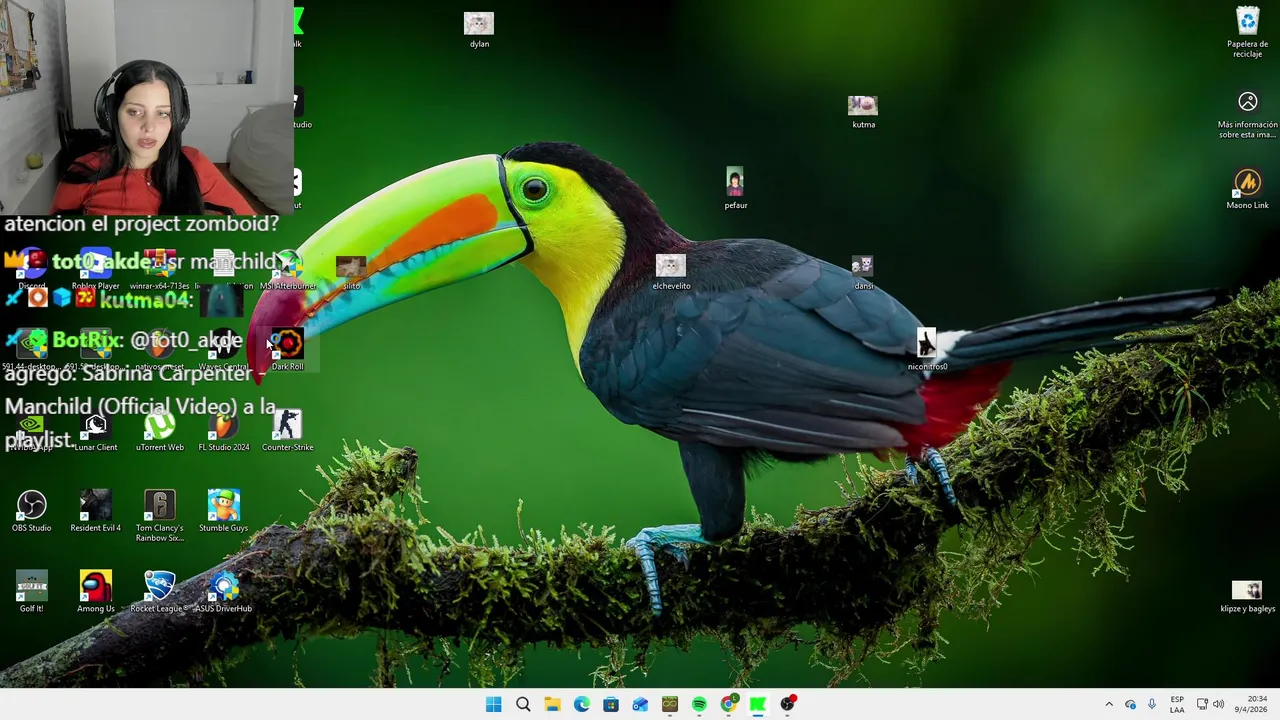Click the microphone tray icon
The image size is (1280, 720).
coord(1152,704)
